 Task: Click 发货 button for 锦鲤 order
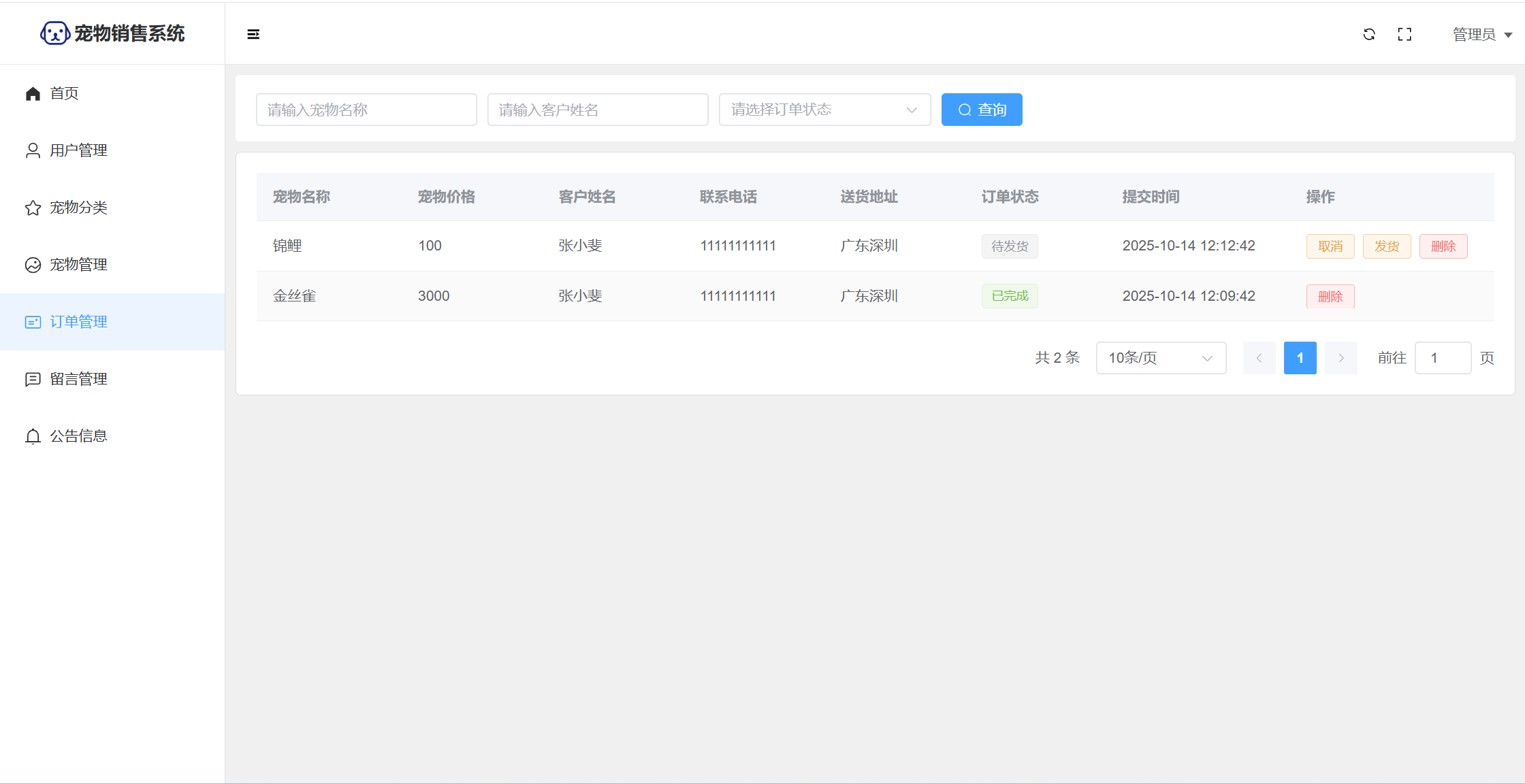[x=1386, y=246]
